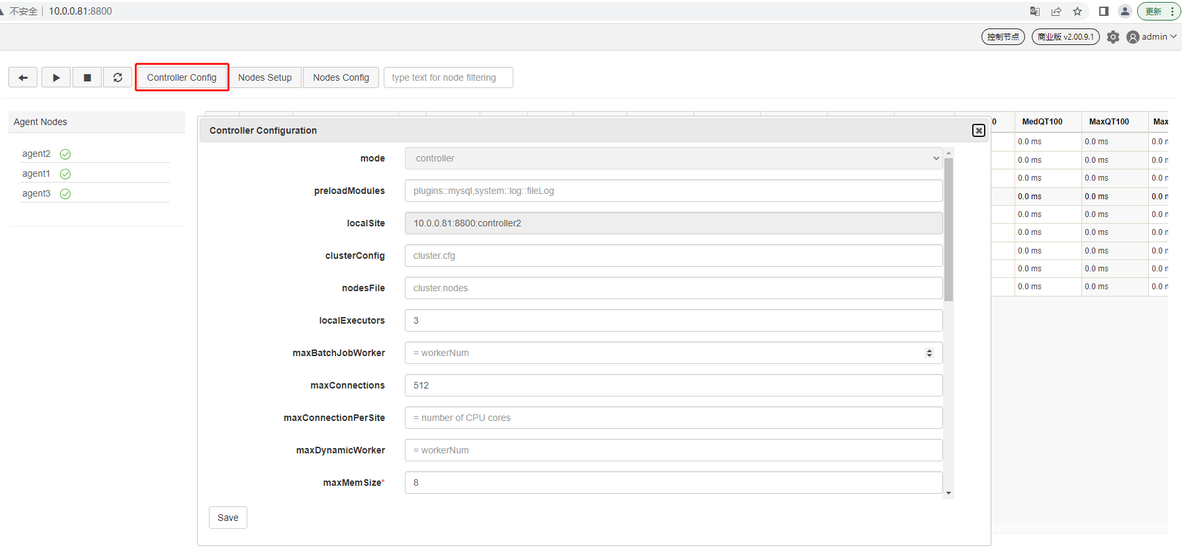Viewport: 1182px width, 552px height.
Task: Focus the maxConnections input field
Action: 673,385
